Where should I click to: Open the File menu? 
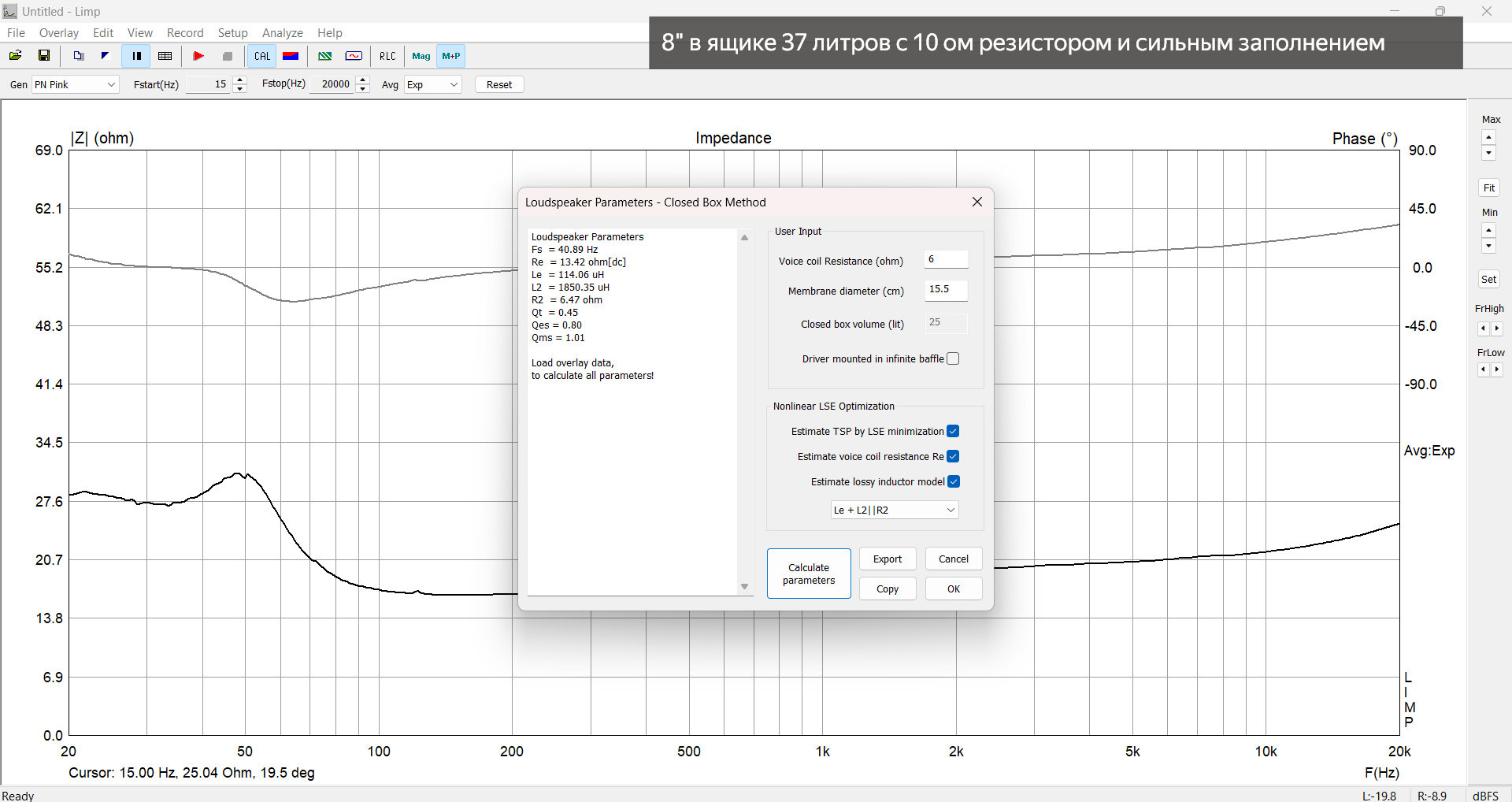click(x=16, y=33)
